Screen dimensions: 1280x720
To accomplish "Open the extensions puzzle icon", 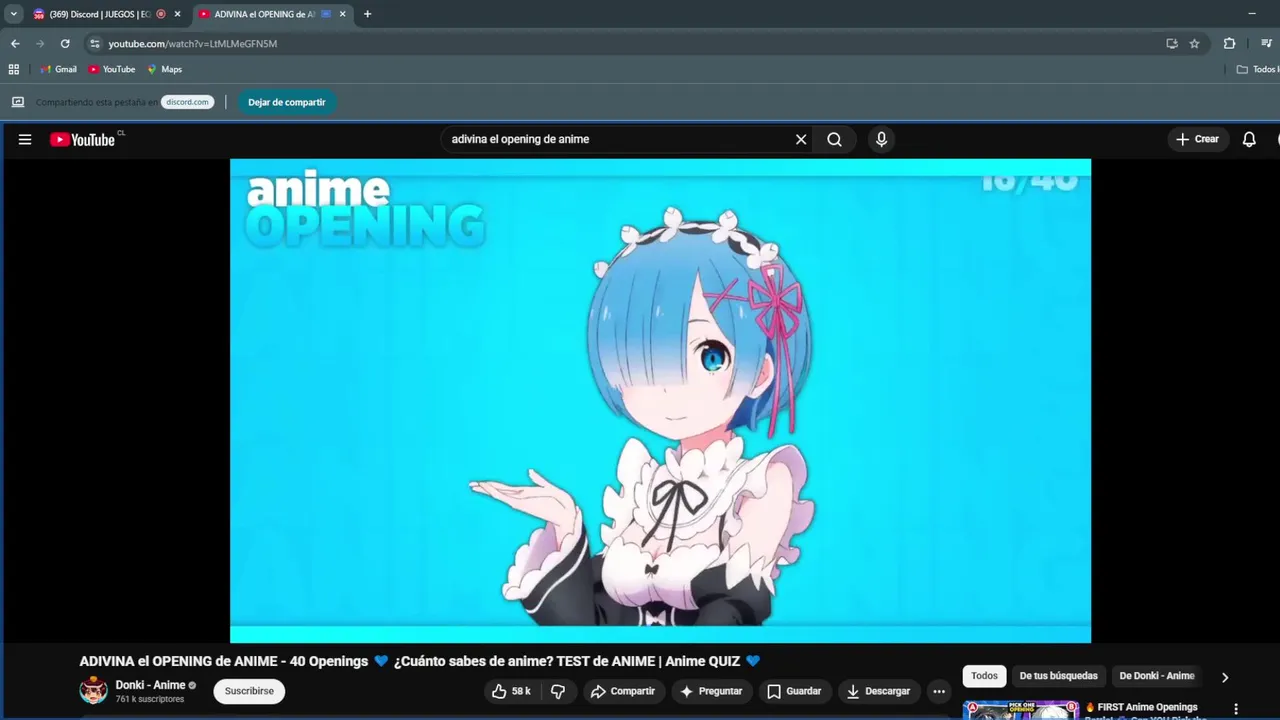I will coord(1230,44).
